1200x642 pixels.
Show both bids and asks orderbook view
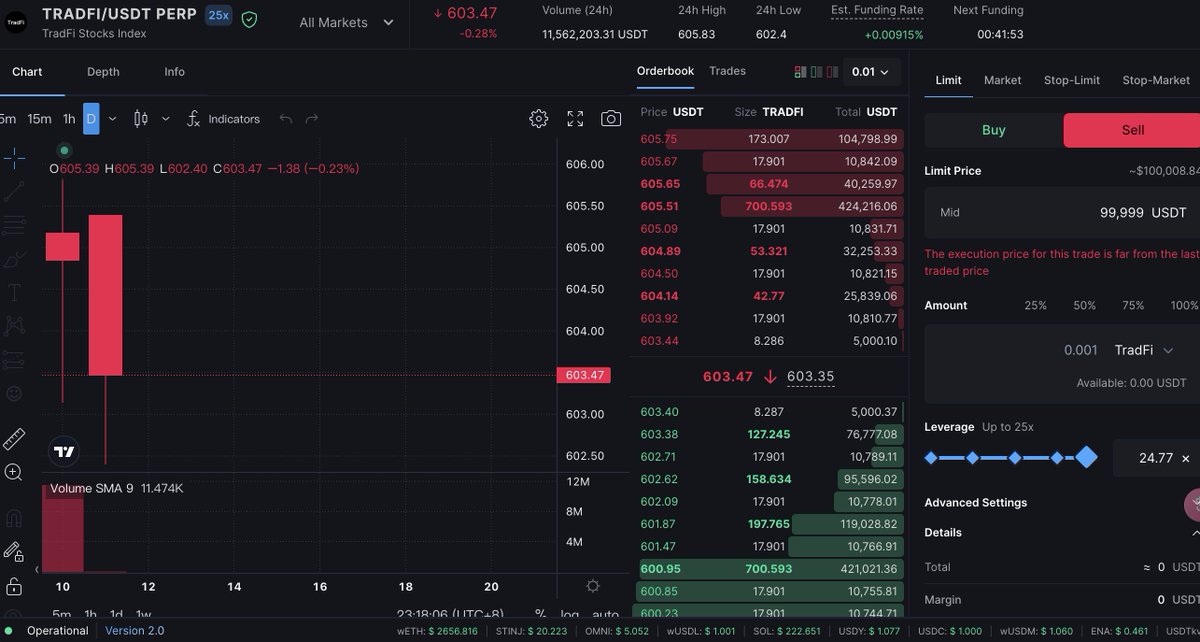click(x=799, y=72)
